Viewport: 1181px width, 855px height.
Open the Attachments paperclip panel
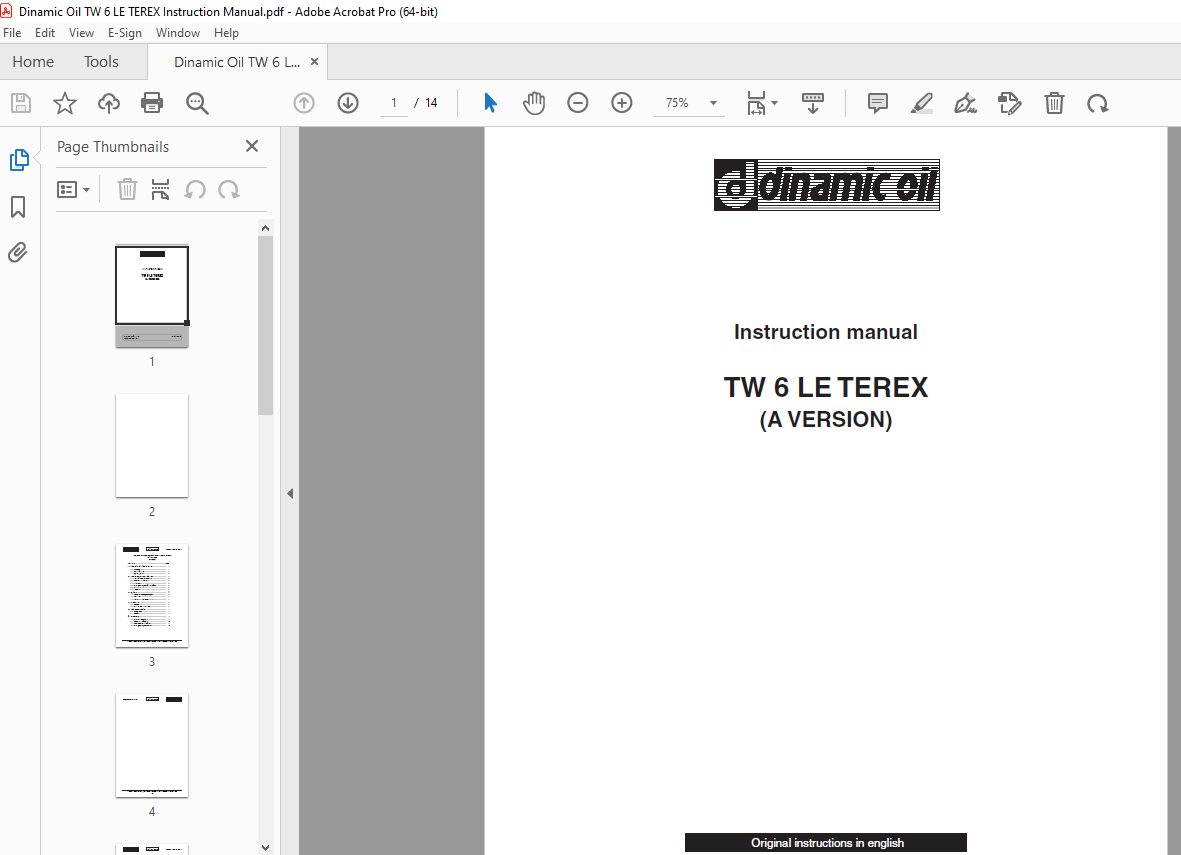click(18, 252)
